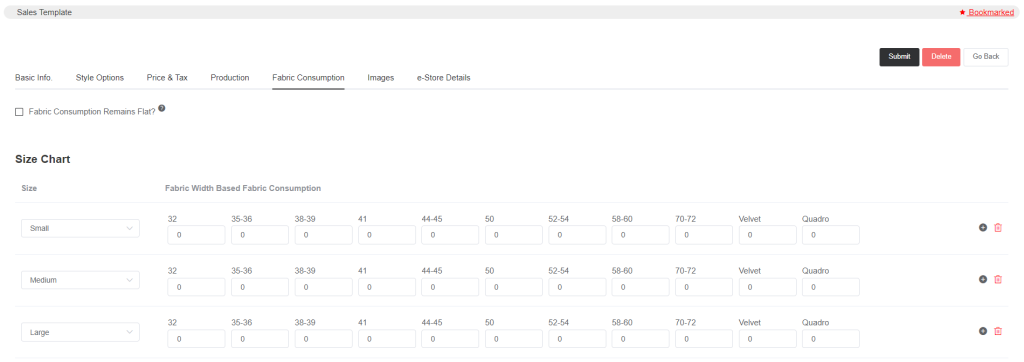Screen dimensions: 1024x362
Task: Click the Go Back button
Action: point(985,57)
